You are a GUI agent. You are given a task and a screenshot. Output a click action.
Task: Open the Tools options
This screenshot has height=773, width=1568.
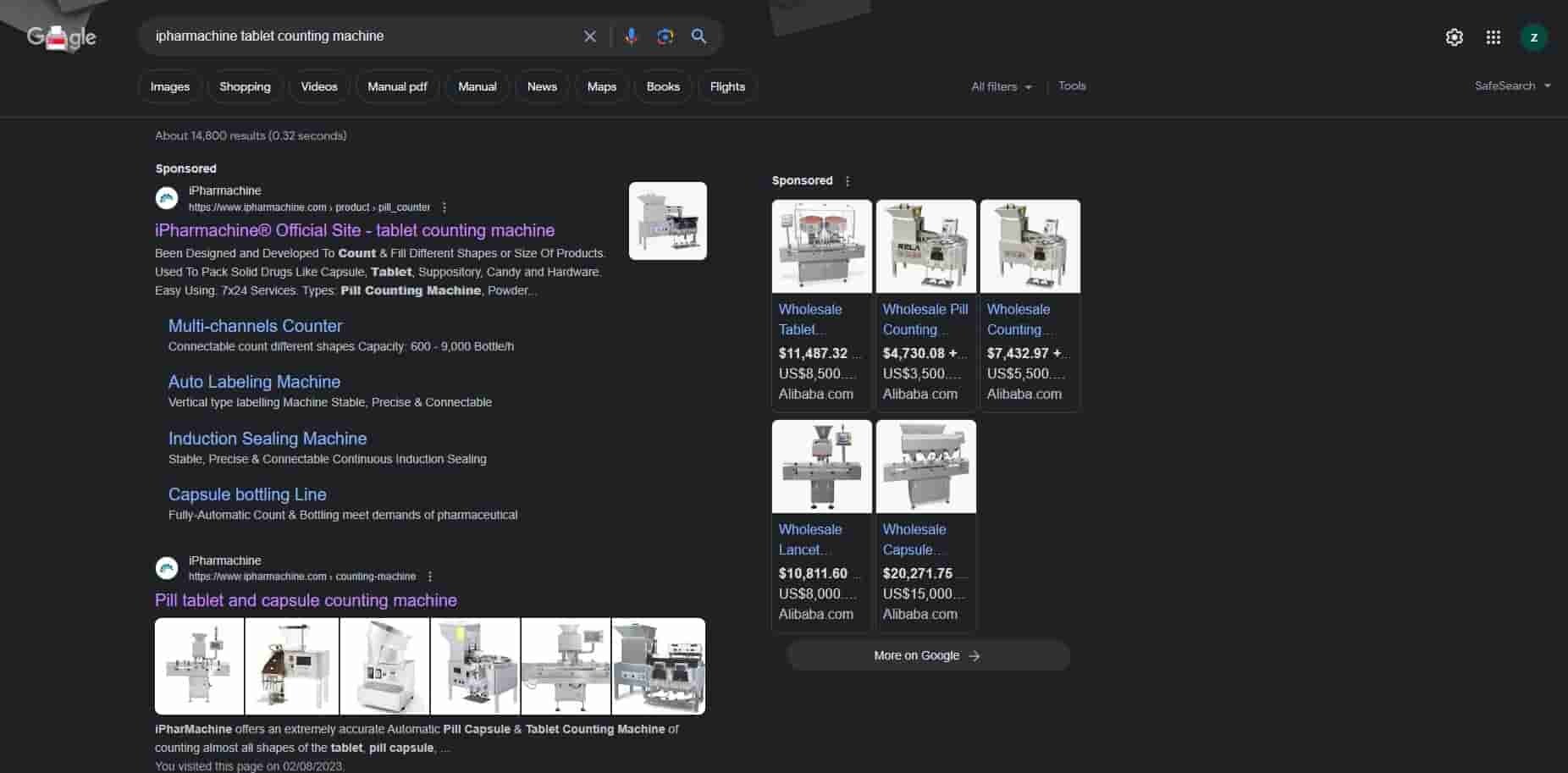(x=1072, y=86)
